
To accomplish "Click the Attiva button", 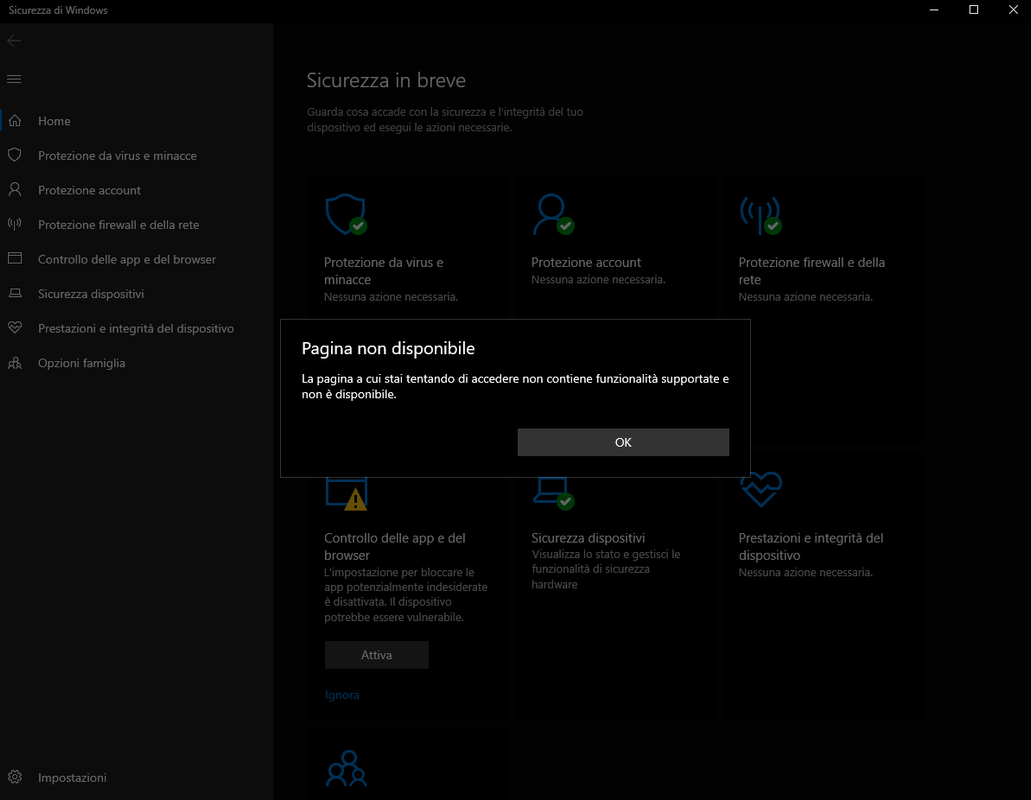I will 376,655.
